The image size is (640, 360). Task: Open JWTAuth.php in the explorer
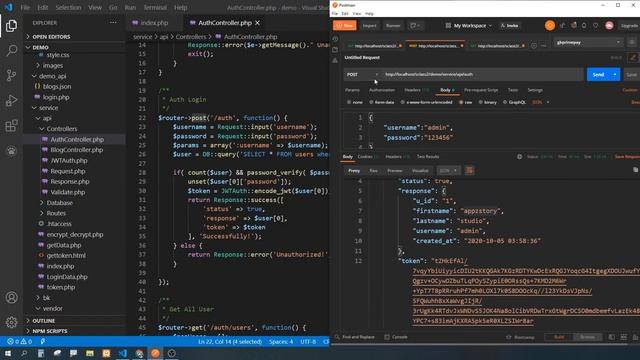coord(69,161)
